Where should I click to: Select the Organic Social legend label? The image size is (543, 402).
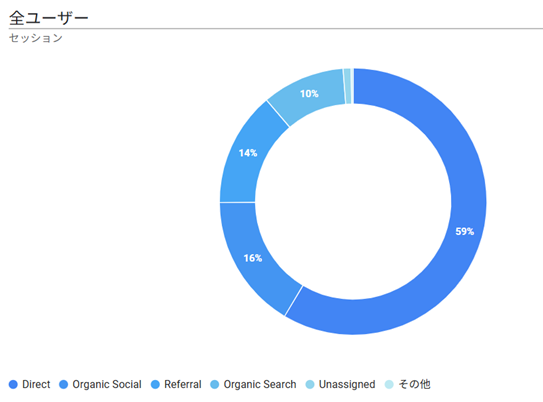point(107,384)
